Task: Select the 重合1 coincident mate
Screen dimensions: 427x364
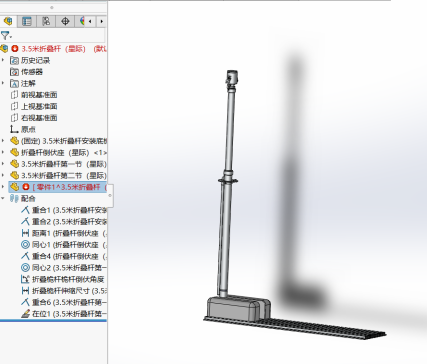Action: point(69,210)
